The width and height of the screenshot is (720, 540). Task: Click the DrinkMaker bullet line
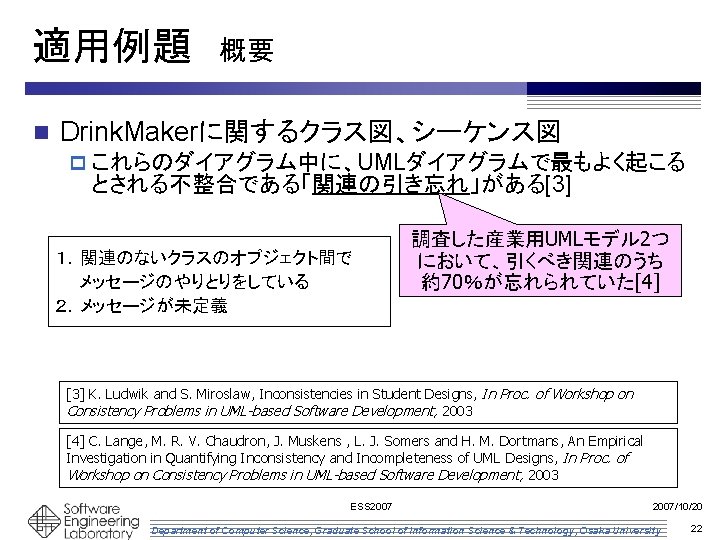(310, 132)
